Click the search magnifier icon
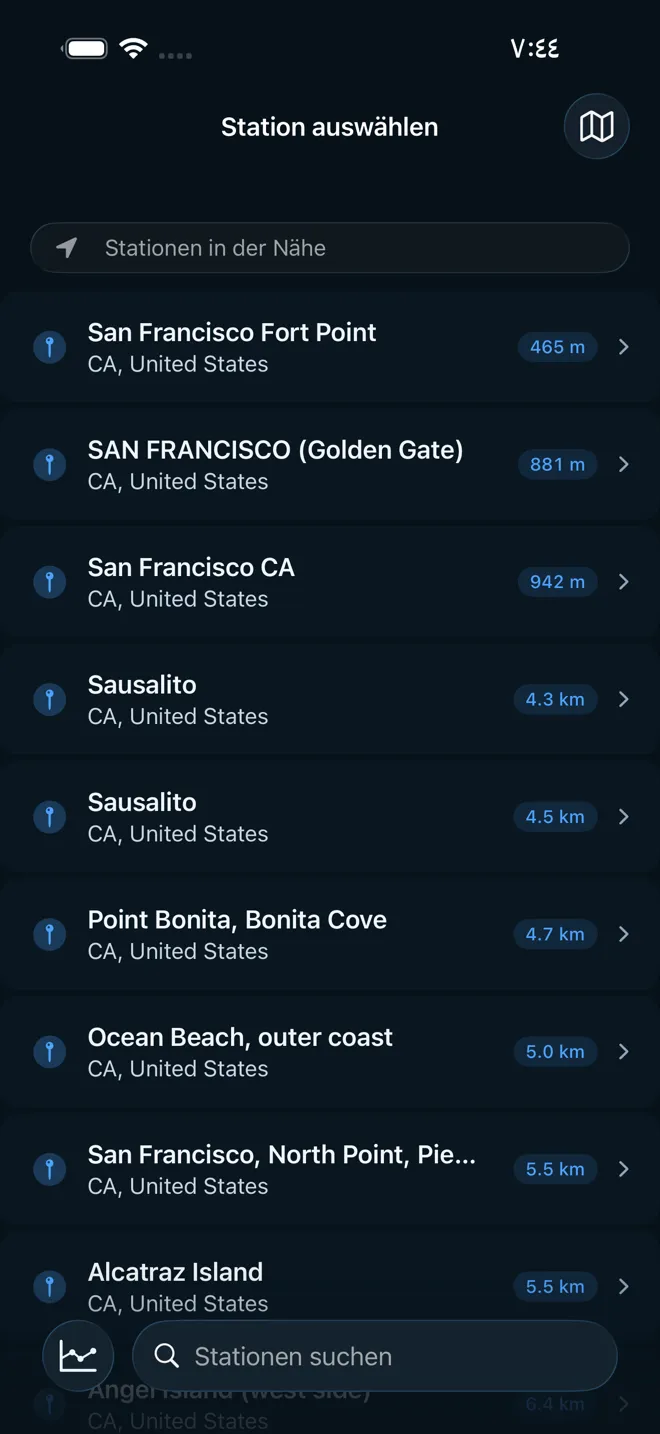This screenshot has height=1434, width=660. pyautogui.click(x=167, y=1356)
